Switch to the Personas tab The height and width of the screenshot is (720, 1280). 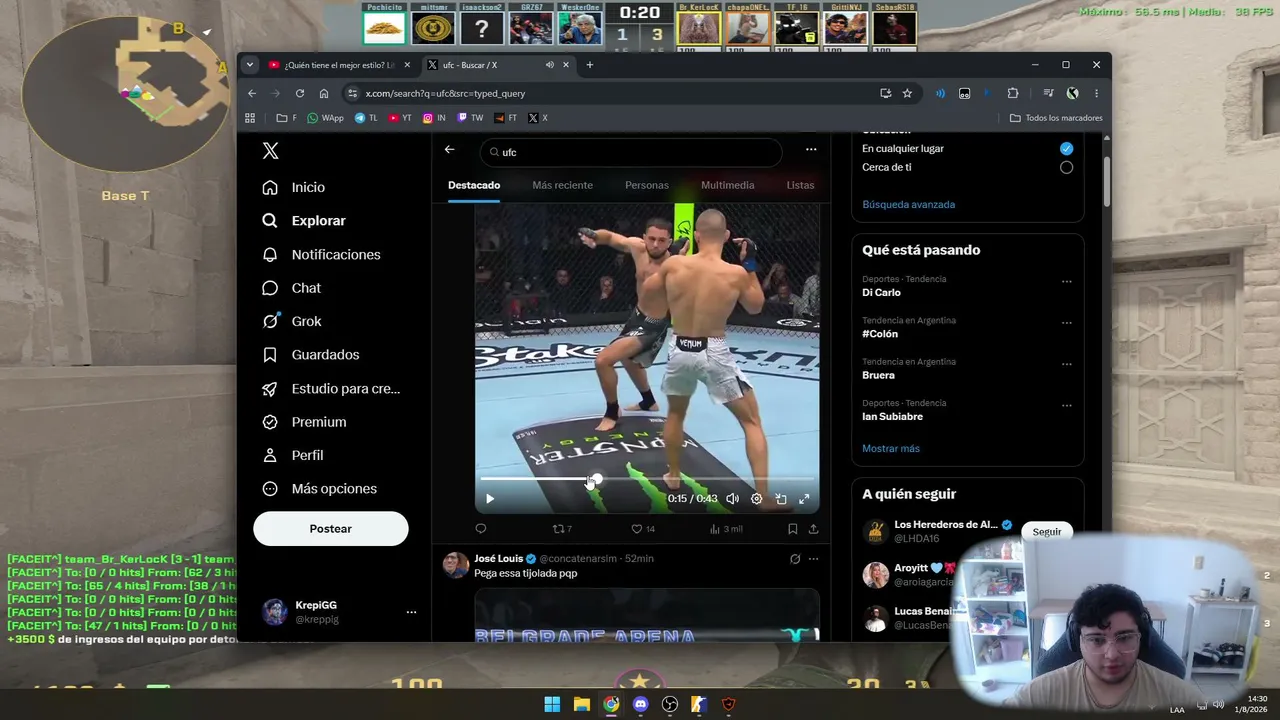[x=647, y=185]
